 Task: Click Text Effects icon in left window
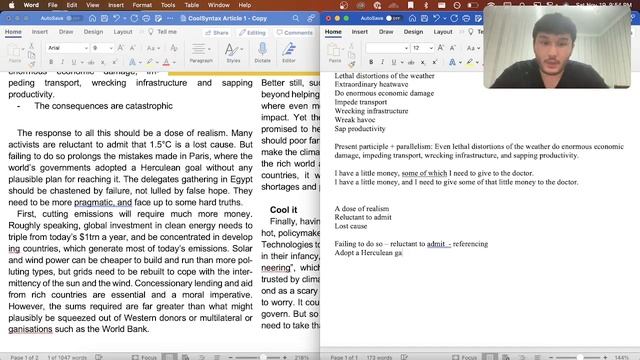tap(132, 62)
